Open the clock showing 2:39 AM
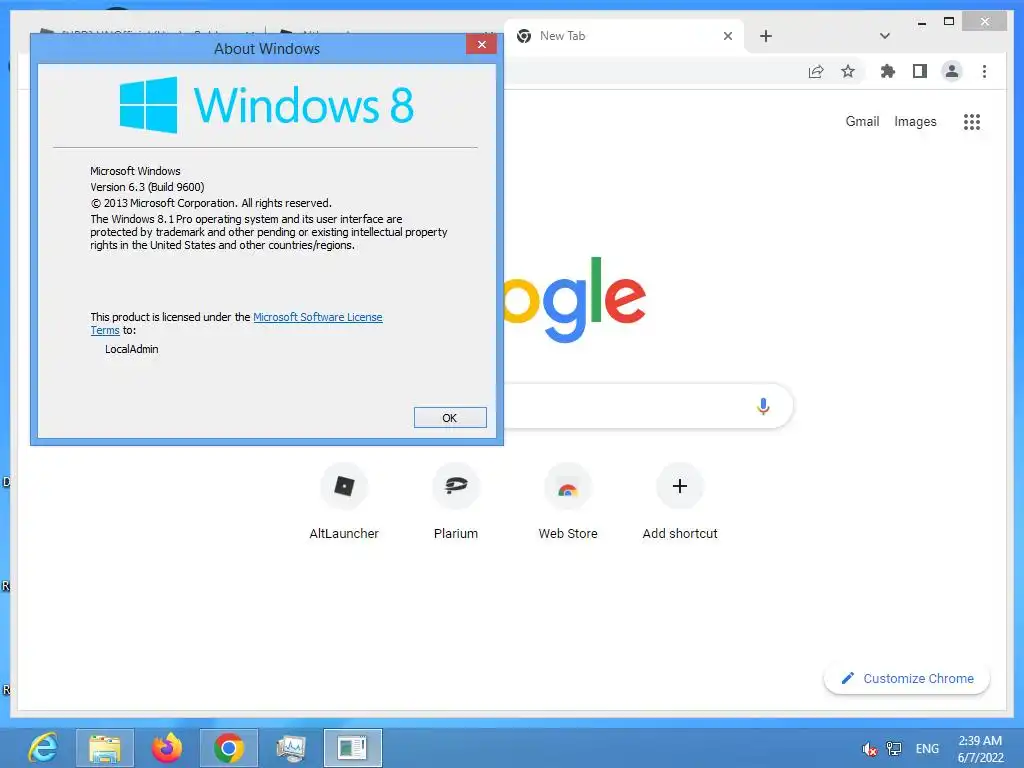1024x768 pixels. (980, 749)
